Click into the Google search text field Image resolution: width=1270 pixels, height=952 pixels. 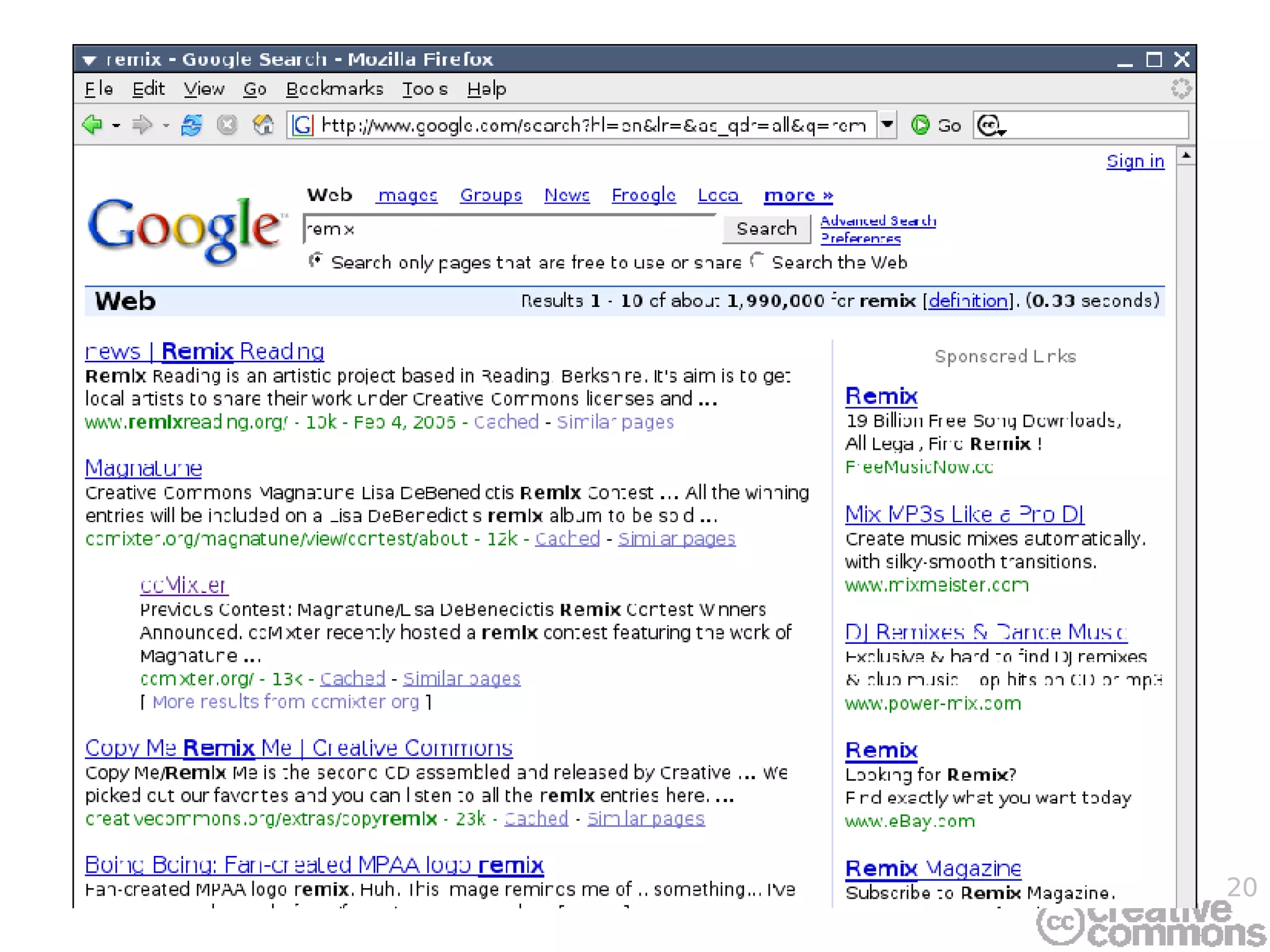point(508,229)
